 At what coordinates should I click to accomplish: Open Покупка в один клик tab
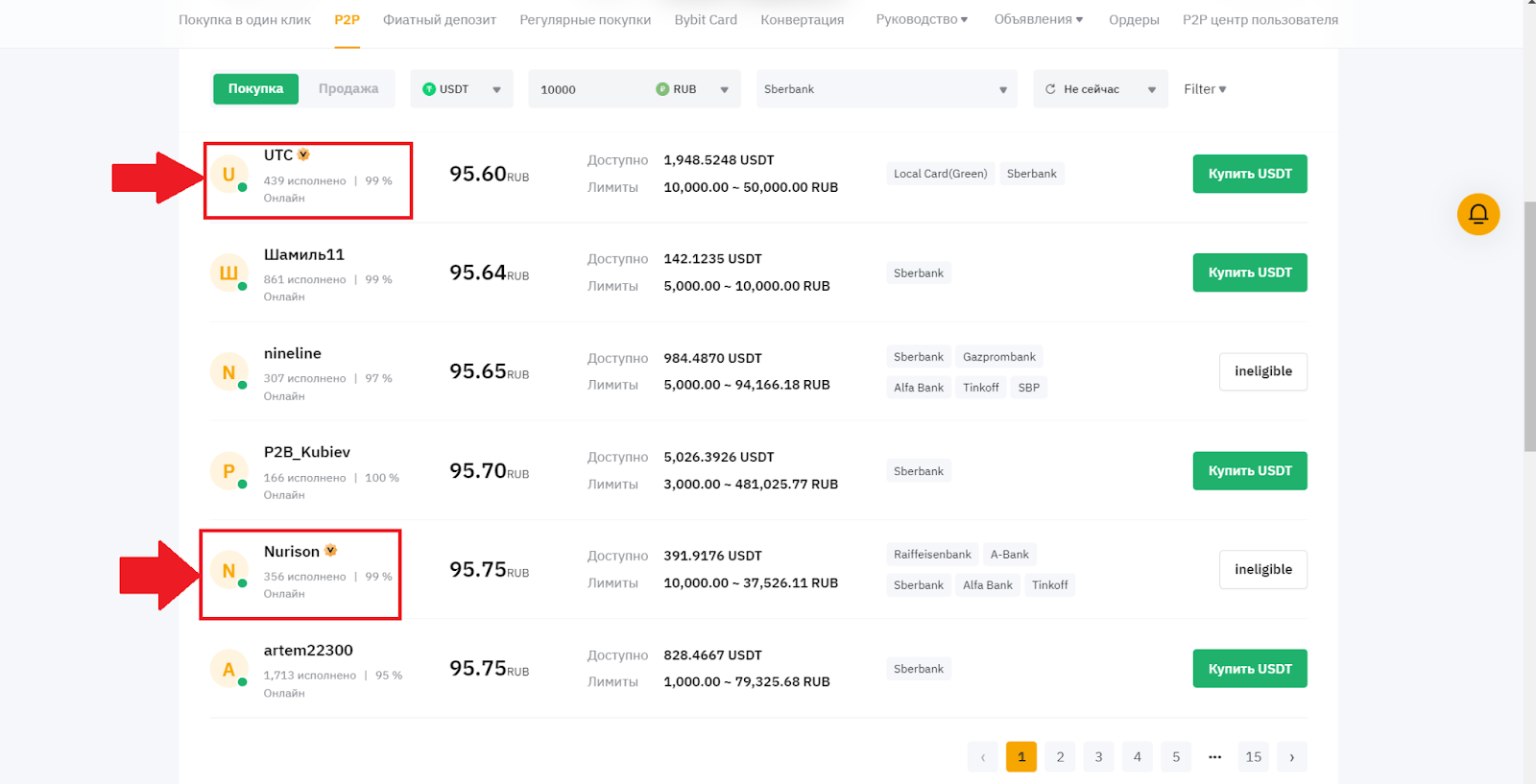(x=245, y=19)
